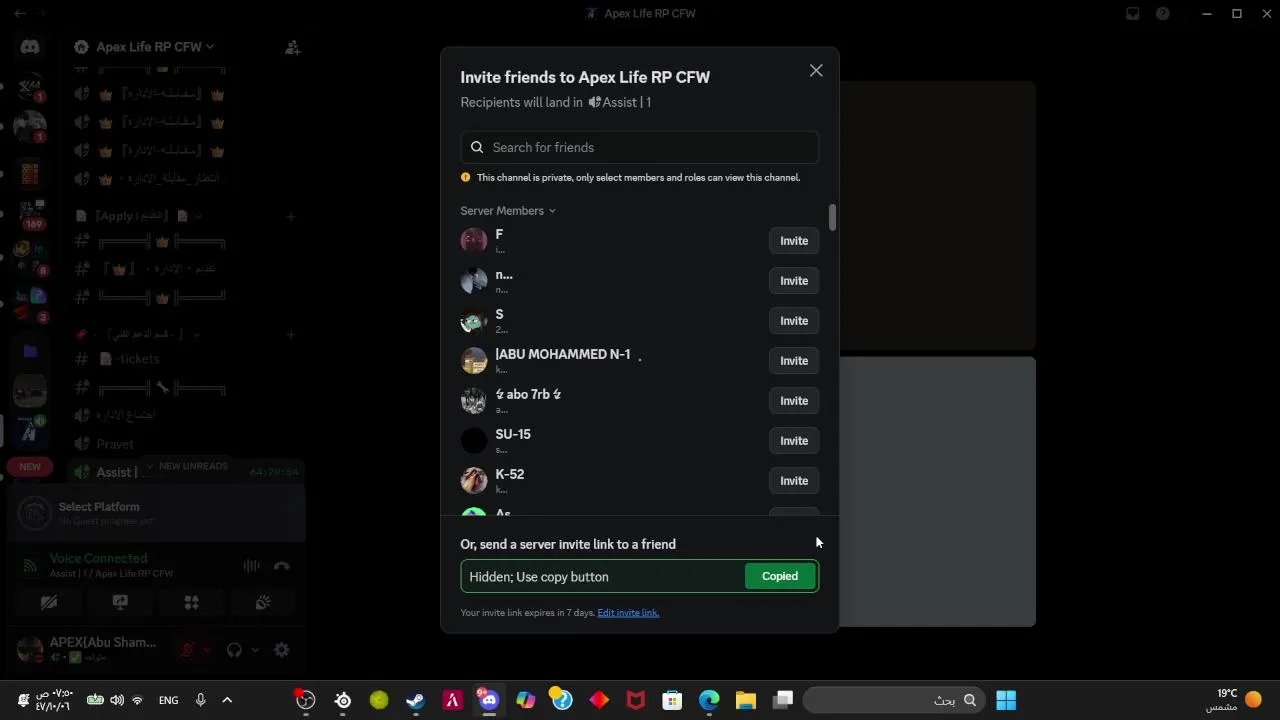Image resolution: width=1280 pixels, height=720 pixels.
Task: Open Discord user settings gear
Action: click(x=282, y=650)
